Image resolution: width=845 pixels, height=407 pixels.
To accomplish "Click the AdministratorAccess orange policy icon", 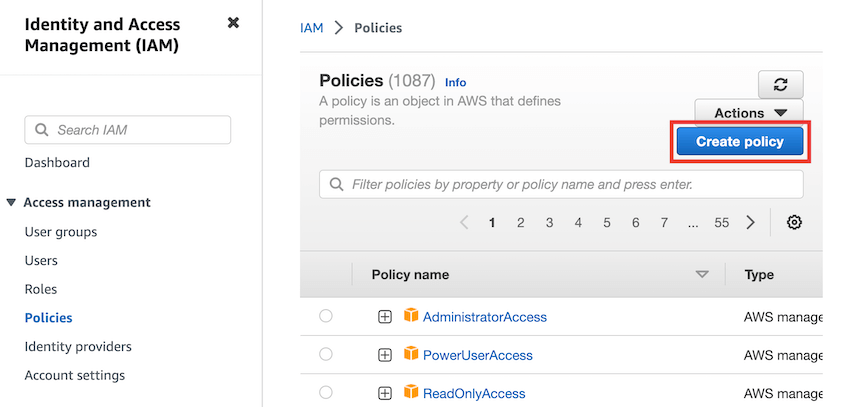I will 411,315.
